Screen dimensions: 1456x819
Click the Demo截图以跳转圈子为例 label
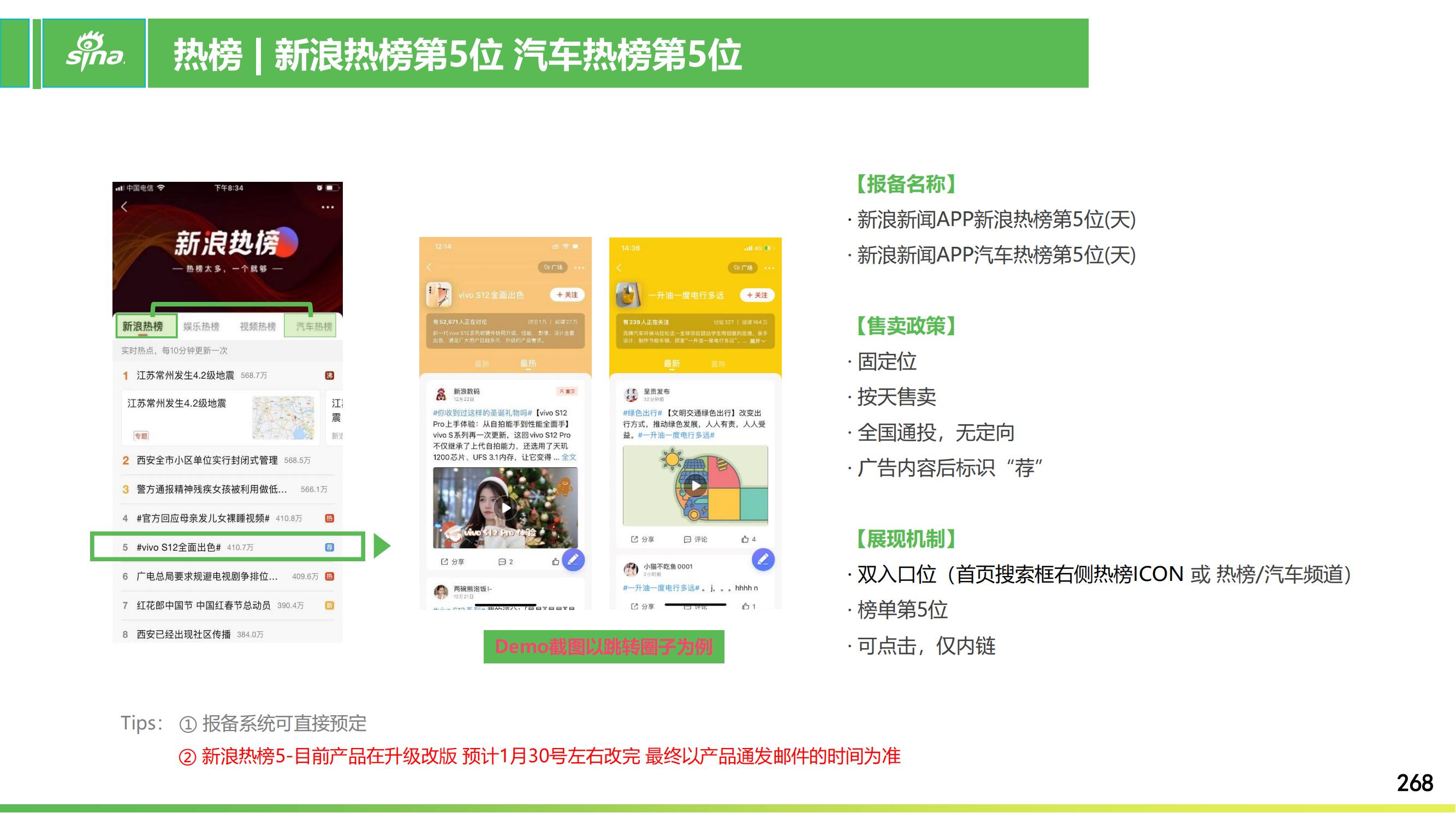pyautogui.click(x=604, y=646)
